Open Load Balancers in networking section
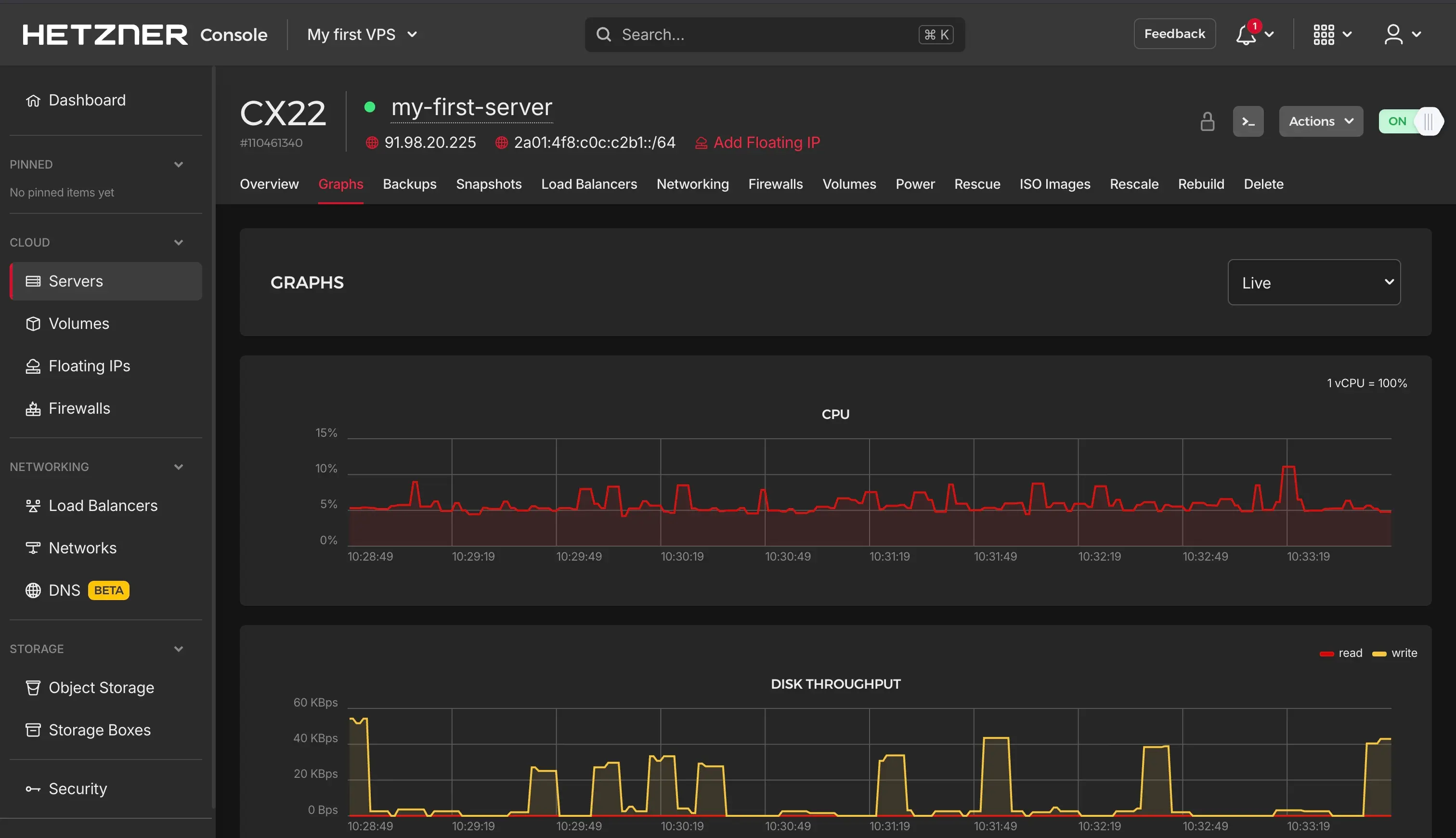 pos(103,505)
